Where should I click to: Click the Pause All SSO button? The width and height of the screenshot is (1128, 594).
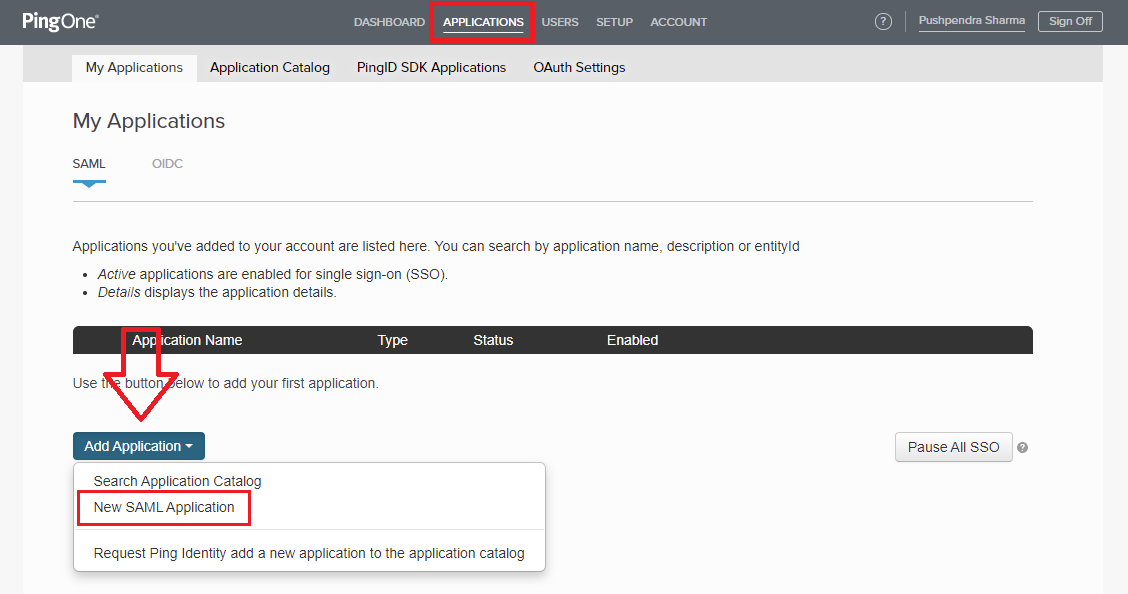click(953, 447)
